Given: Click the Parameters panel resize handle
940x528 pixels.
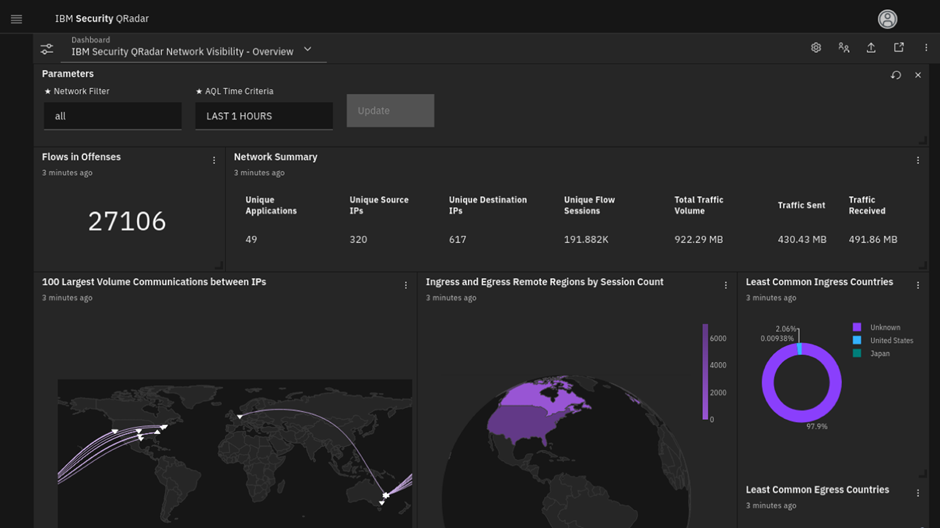Looking at the screenshot, I should tap(923, 140).
